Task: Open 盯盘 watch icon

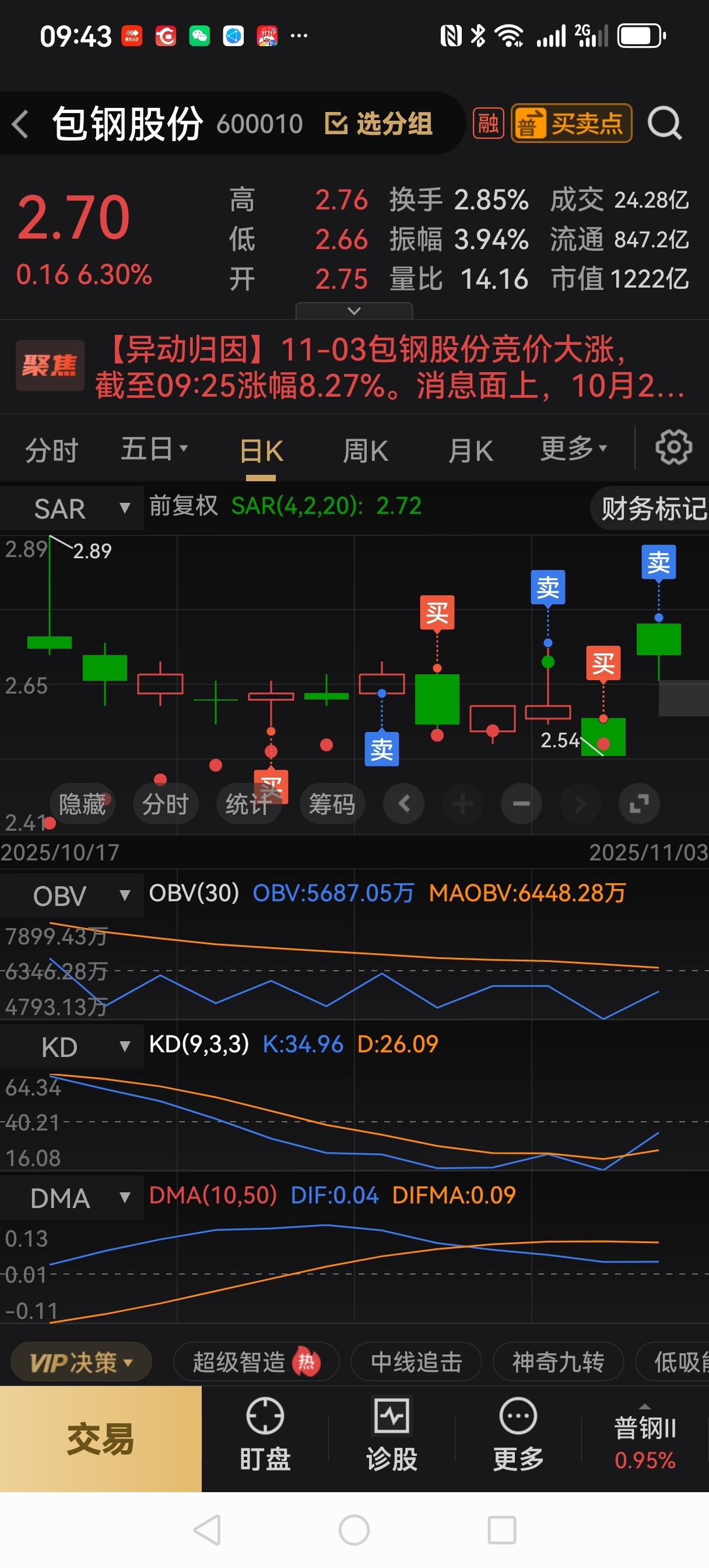Action: tap(265, 1434)
